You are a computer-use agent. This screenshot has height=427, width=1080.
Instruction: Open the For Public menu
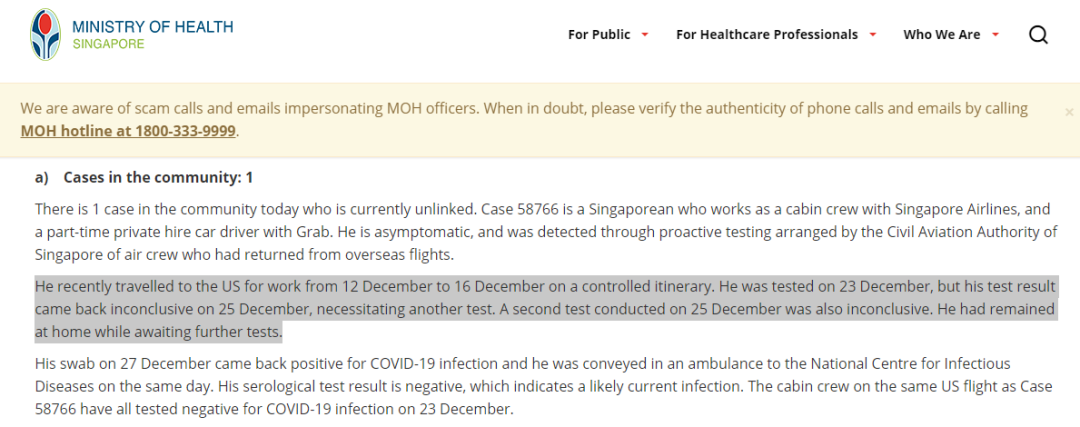coord(599,35)
